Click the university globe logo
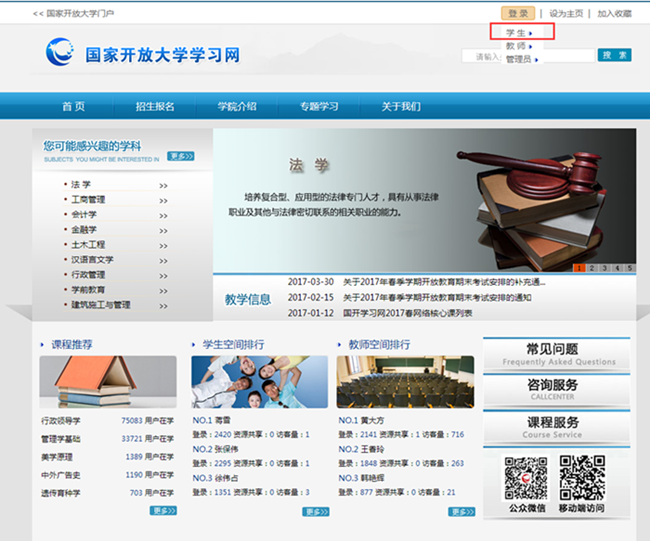 60,52
